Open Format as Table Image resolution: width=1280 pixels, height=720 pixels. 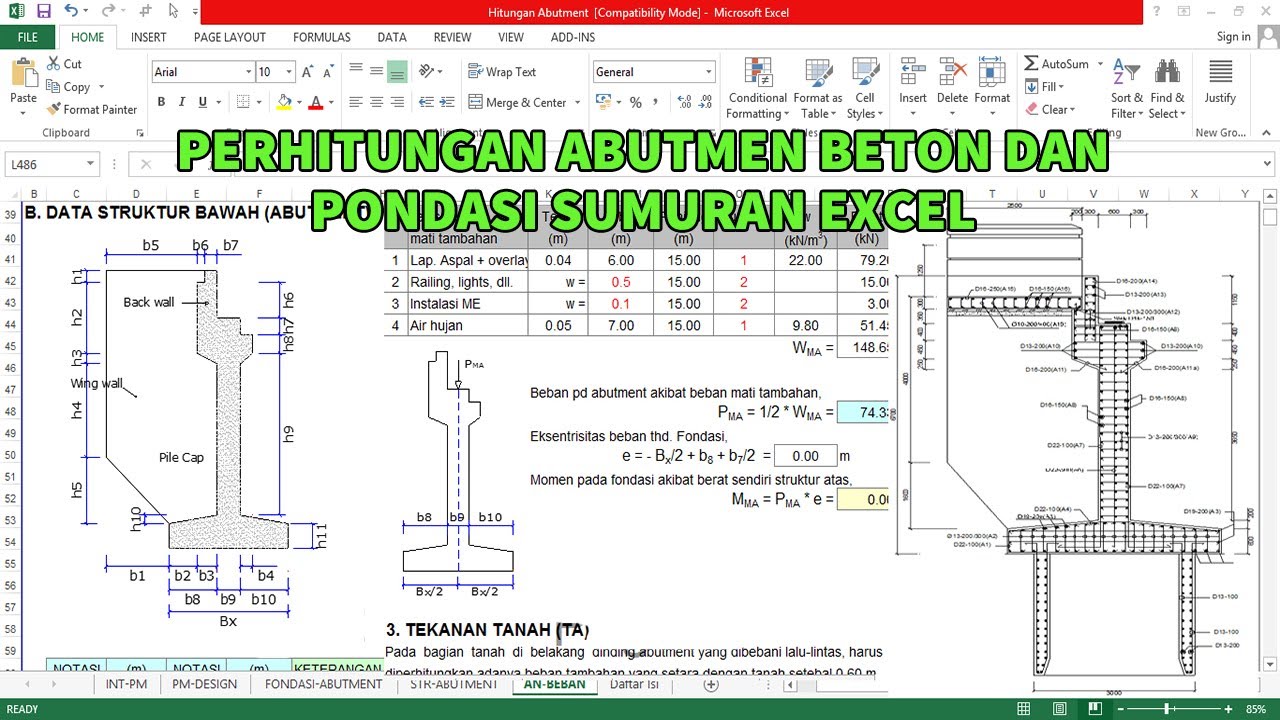tap(818, 88)
